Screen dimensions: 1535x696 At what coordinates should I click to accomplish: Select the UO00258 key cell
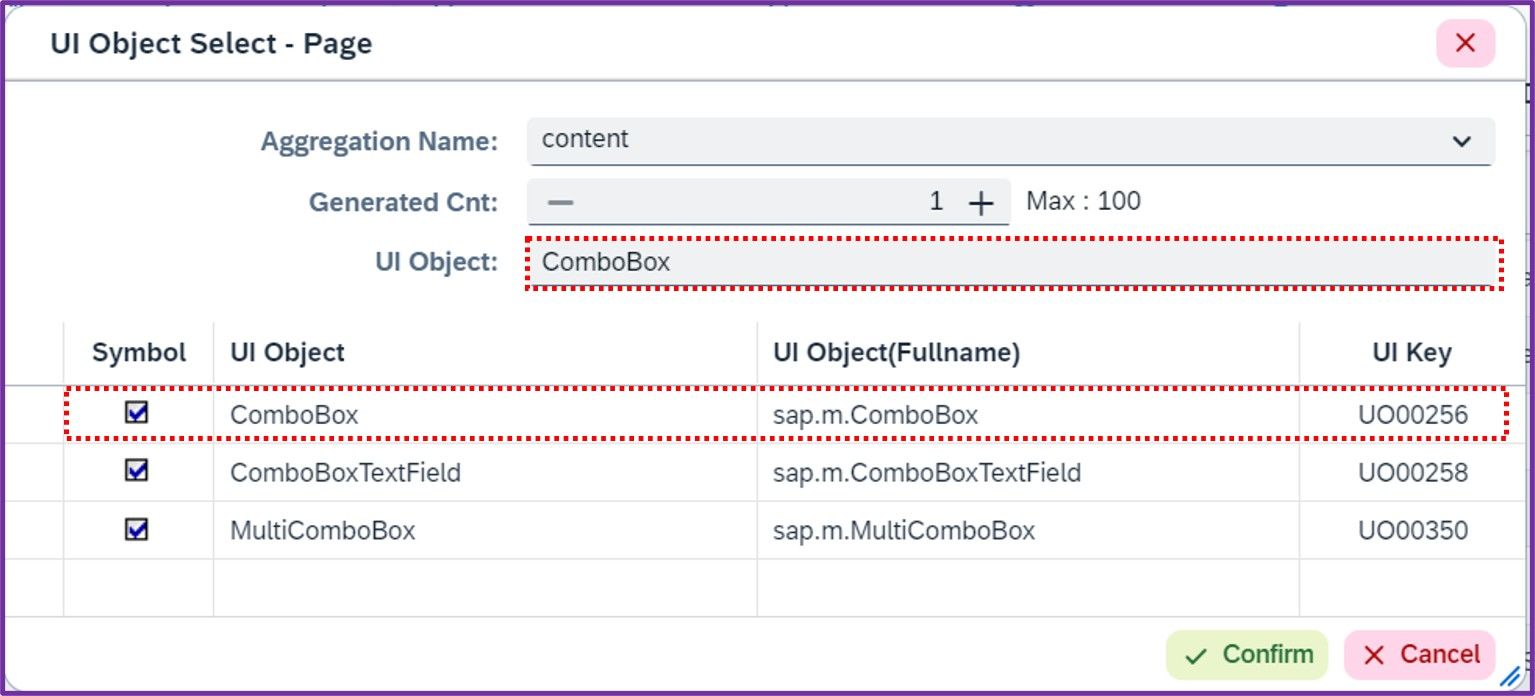point(1411,472)
